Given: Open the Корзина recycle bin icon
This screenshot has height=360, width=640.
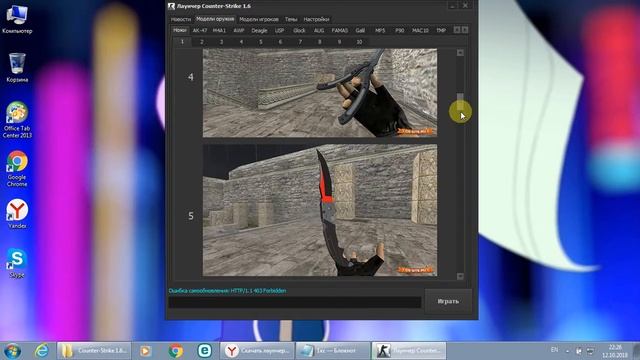Looking at the screenshot, I should (x=17, y=67).
